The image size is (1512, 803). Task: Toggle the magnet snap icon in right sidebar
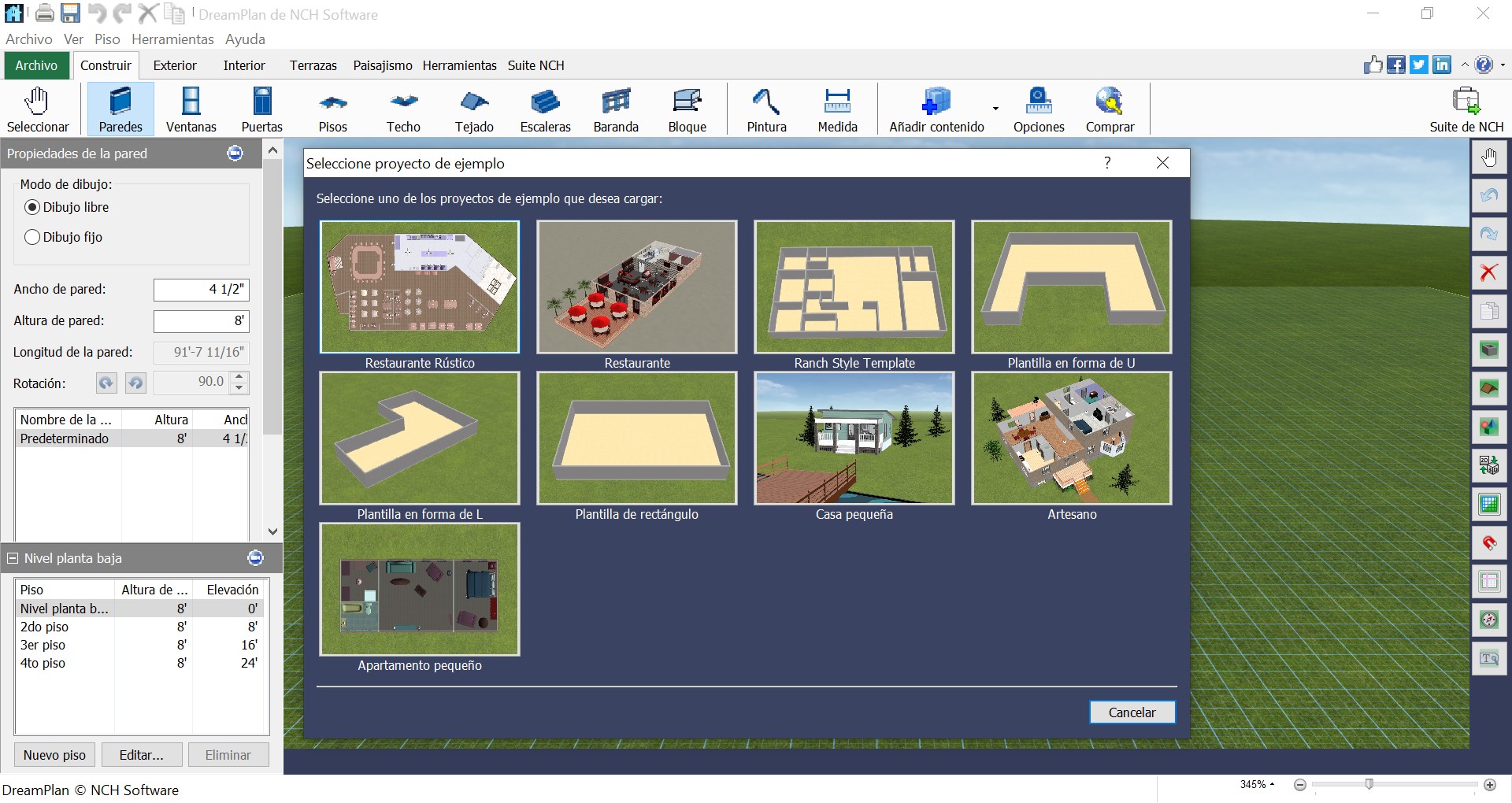(1489, 543)
